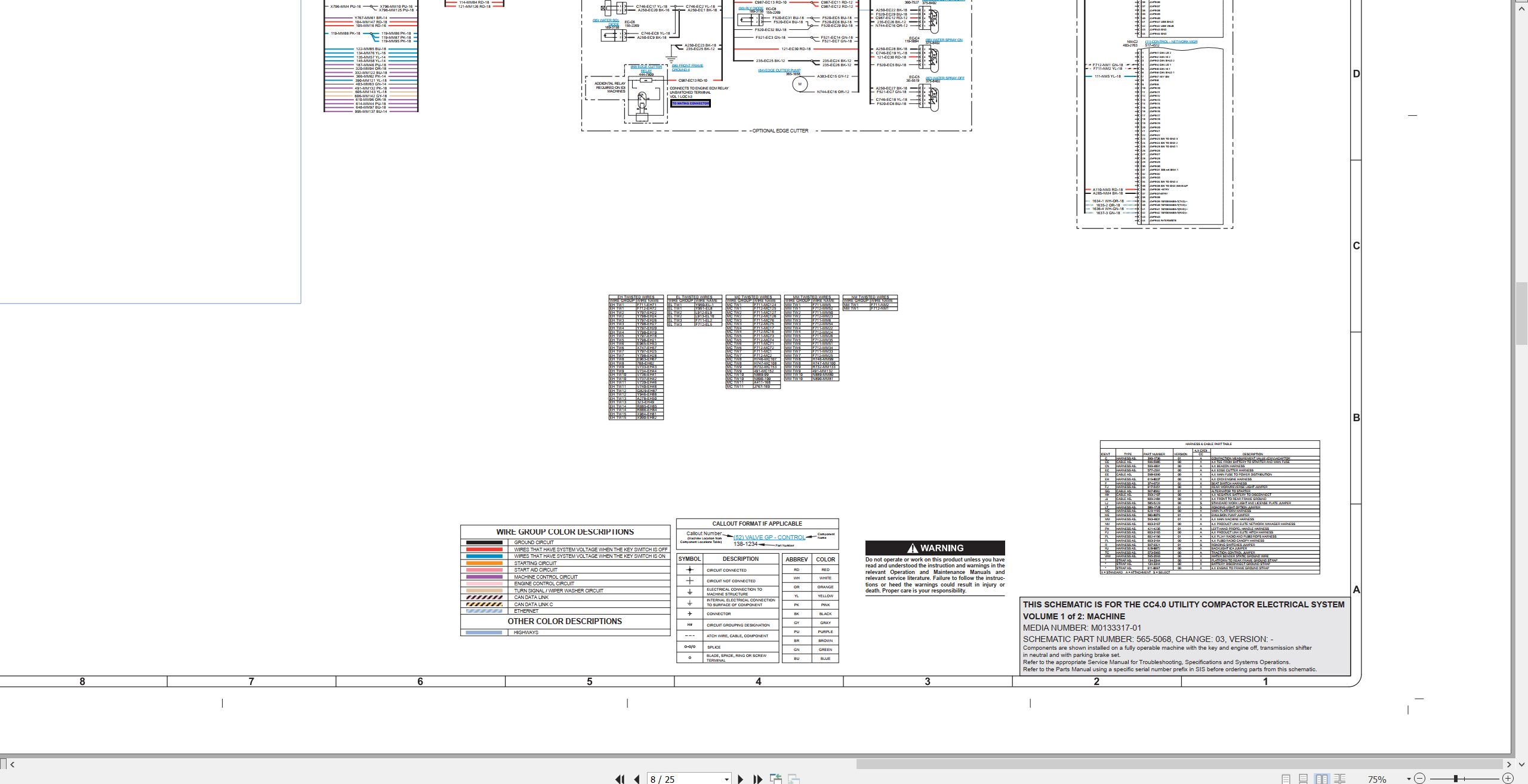Image resolution: width=1528 pixels, height=784 pixels.
Task: Open the (93) RLY DIODE link
Action: [751, 8]
